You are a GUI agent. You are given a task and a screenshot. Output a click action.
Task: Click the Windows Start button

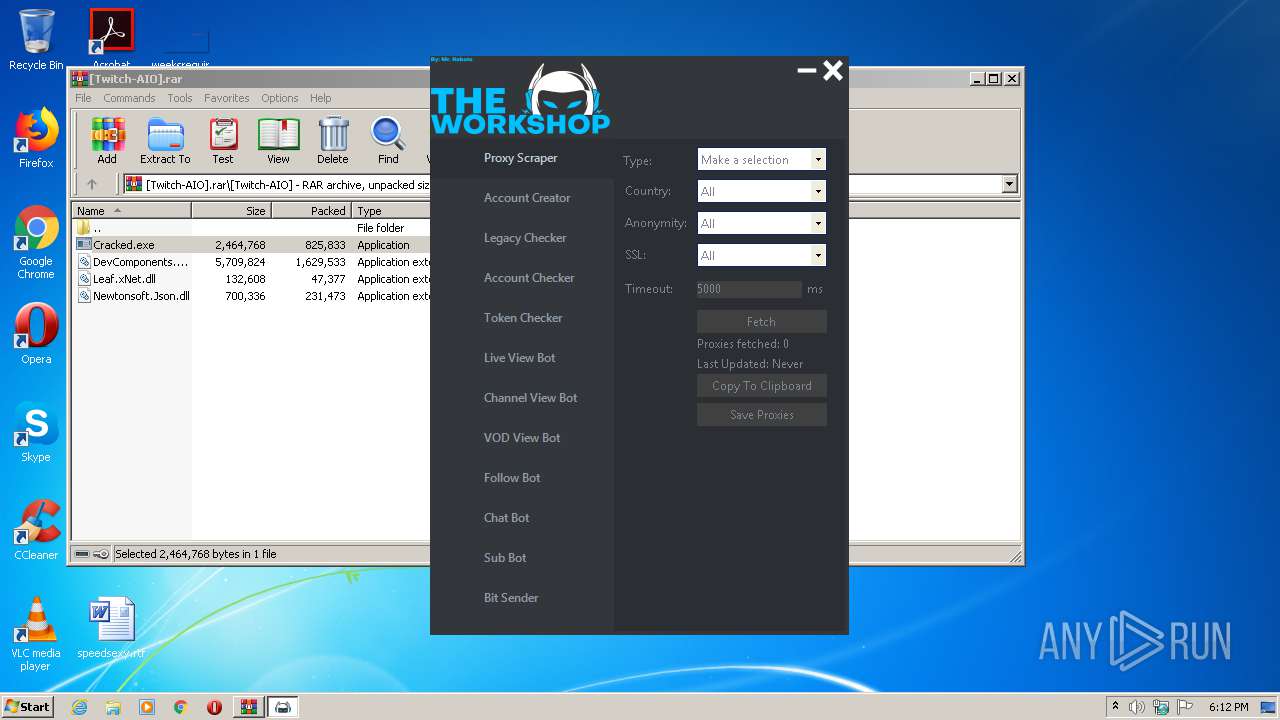28,707
